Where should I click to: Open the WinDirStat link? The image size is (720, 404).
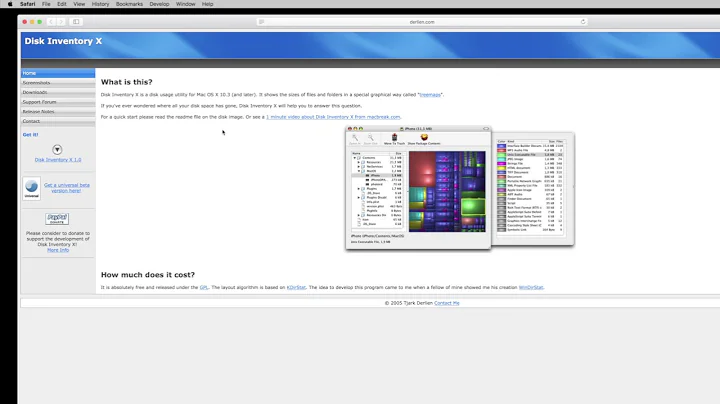[531, 287]
